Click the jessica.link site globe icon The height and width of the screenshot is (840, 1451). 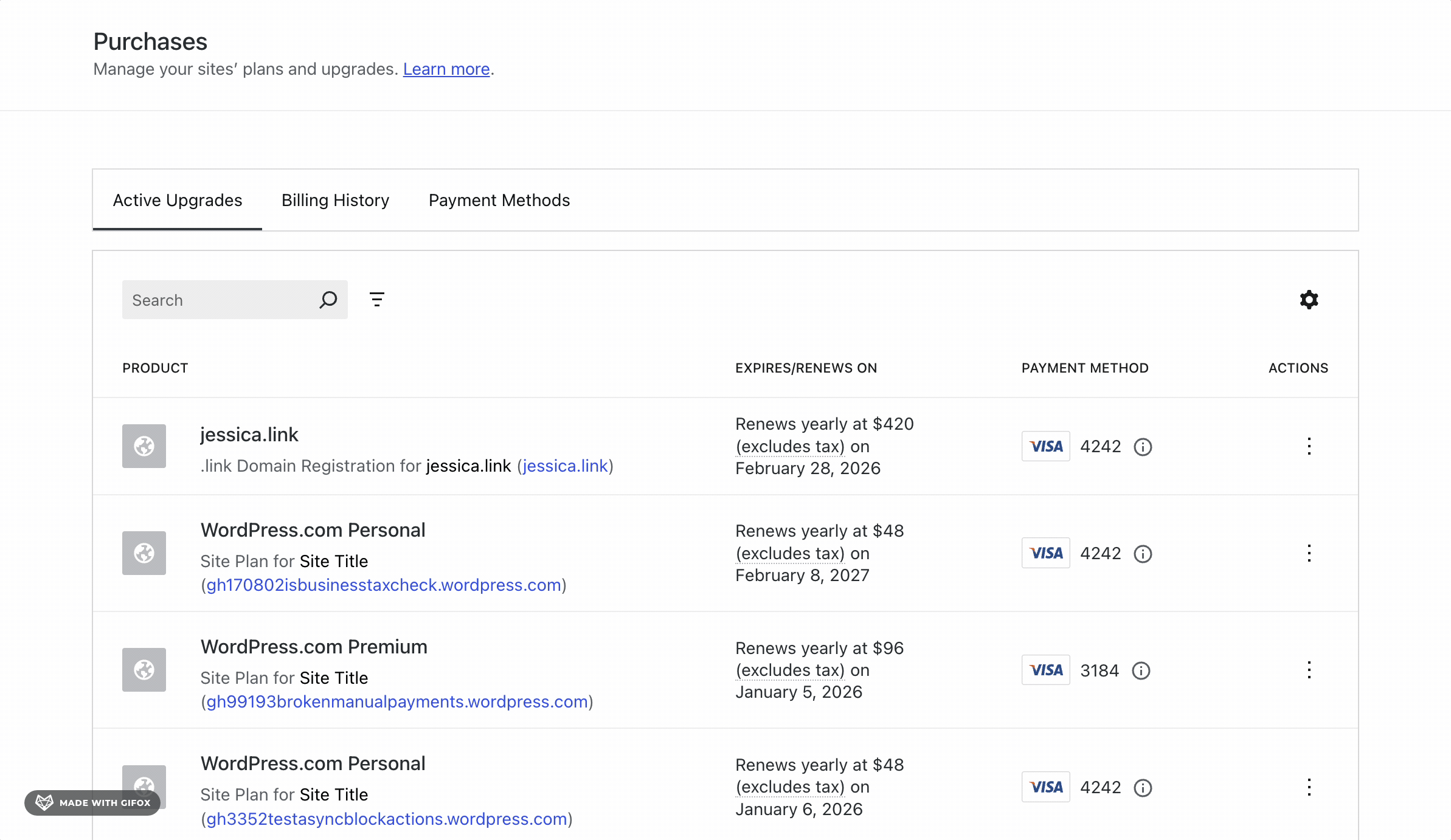[x=144, y=446]
